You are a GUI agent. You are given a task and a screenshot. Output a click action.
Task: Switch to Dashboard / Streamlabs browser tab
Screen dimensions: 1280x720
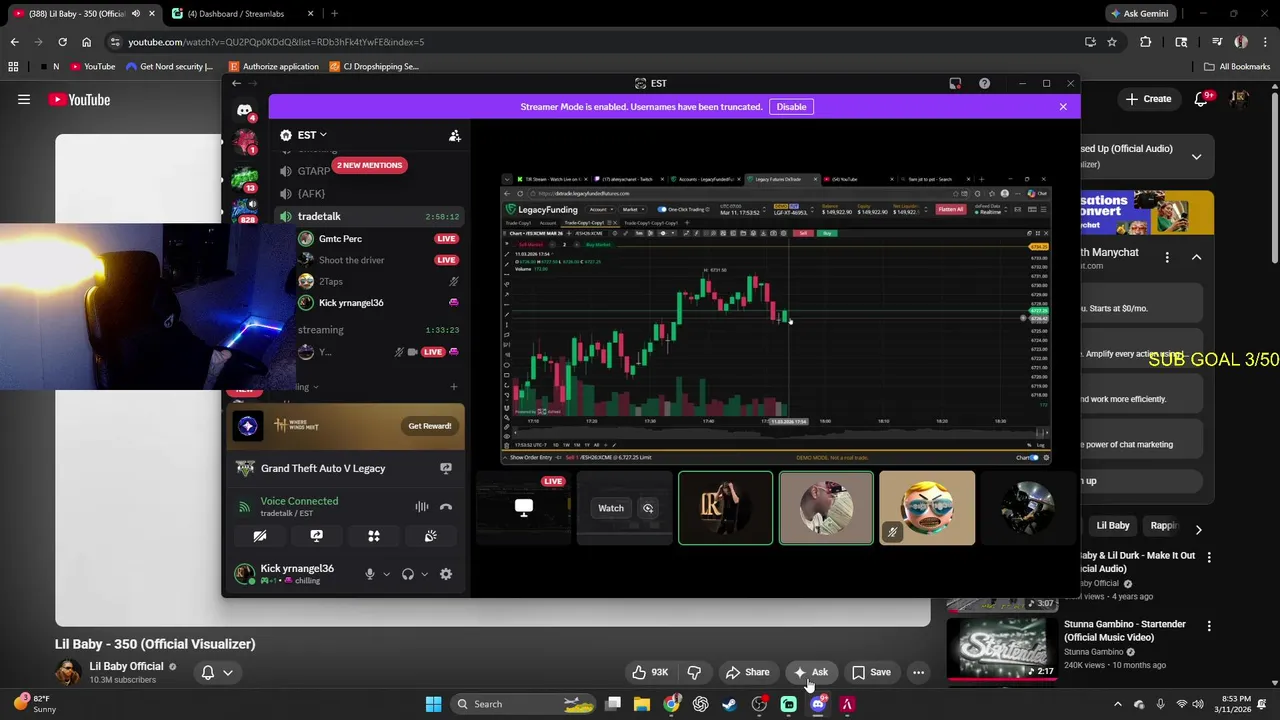point(235,14)
